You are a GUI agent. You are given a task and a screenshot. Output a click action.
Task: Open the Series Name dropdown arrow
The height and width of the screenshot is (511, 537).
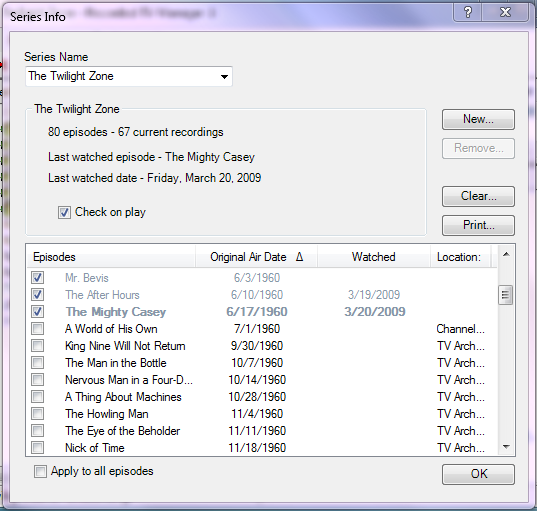click(224, 76)
